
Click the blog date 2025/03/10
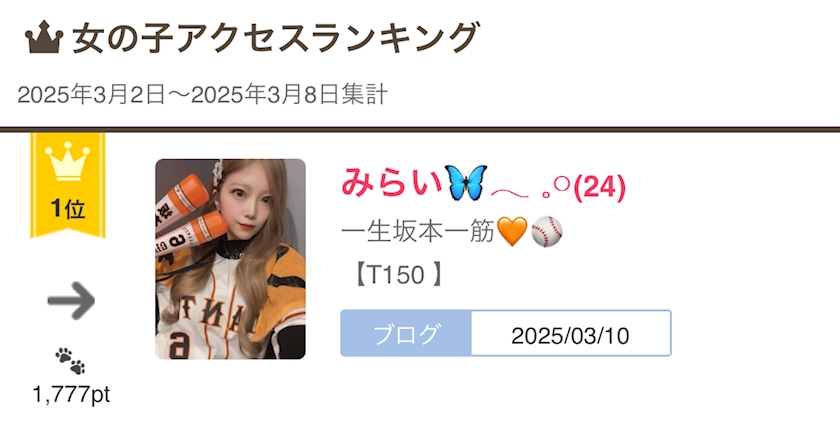[571, 336]
